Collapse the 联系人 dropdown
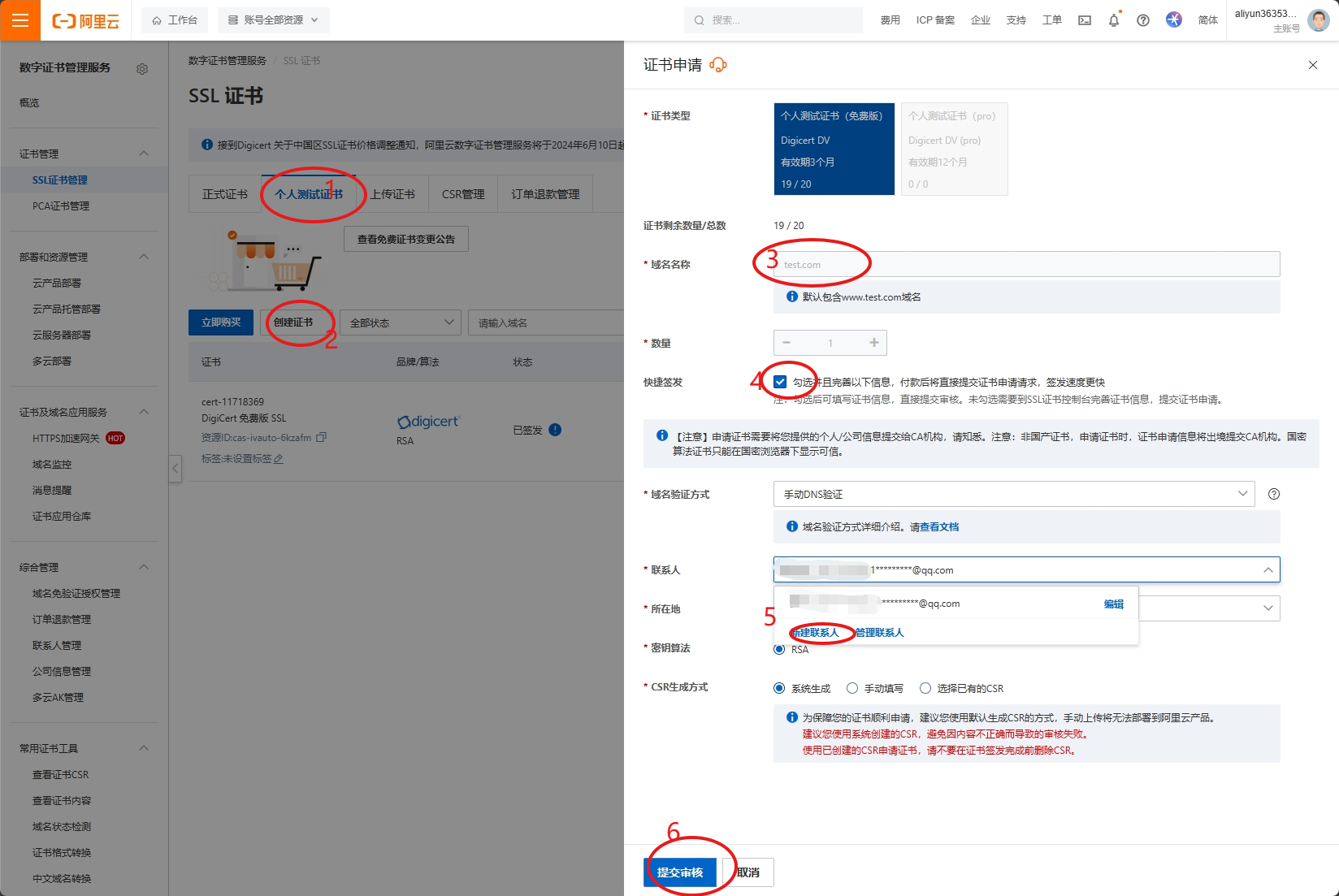 click(1267, 570)
